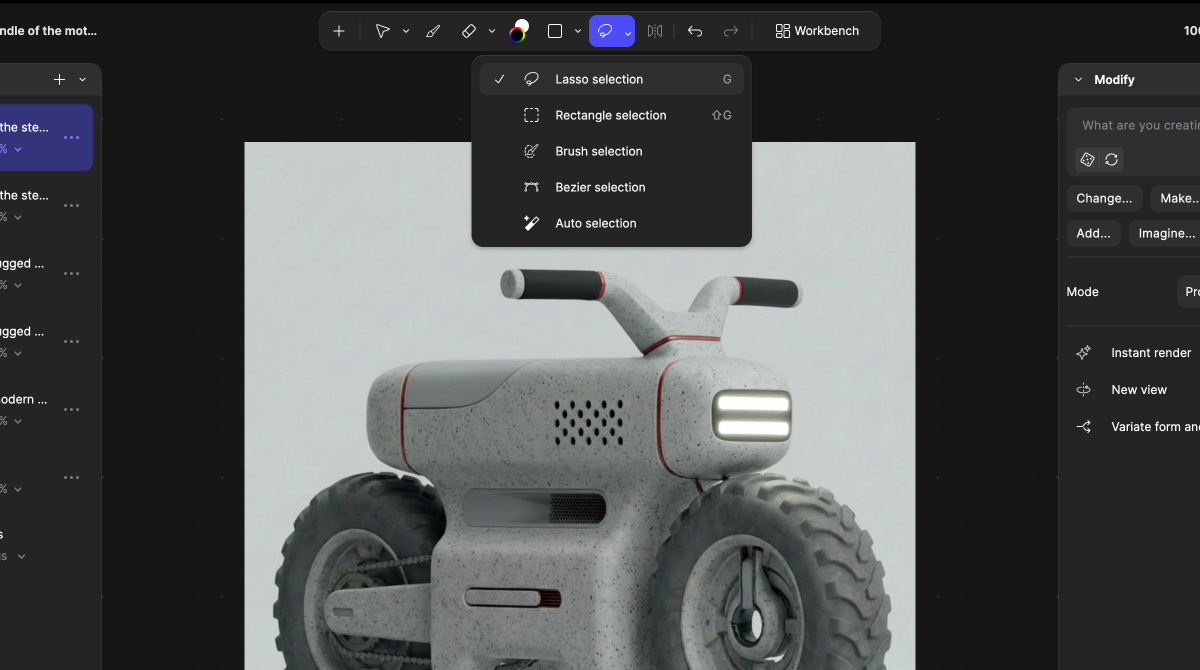1200x670 pixels.
Task: Open options for the highlighted selected layer
Action: [71, 137]
